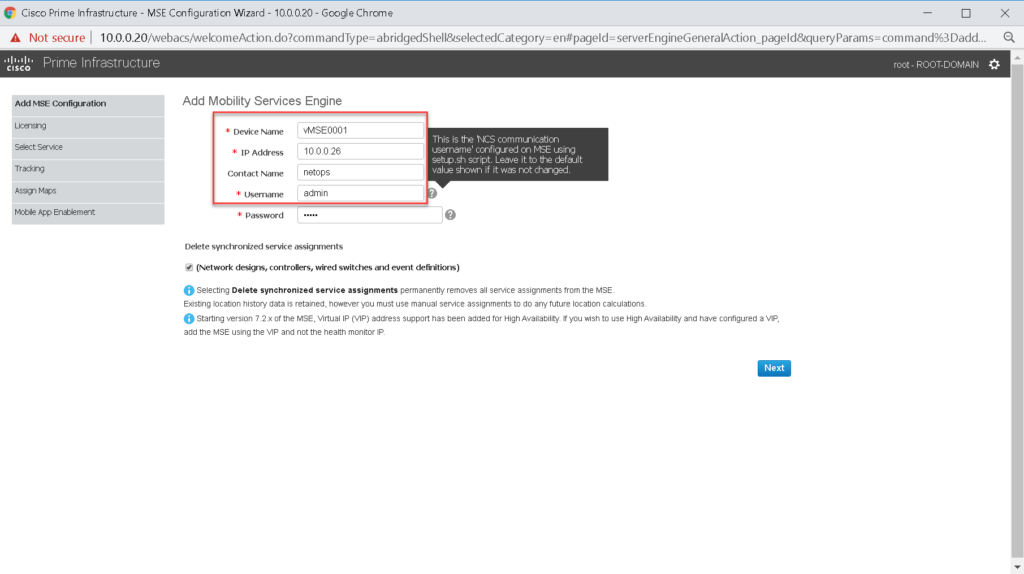Open the settings gear in the header
Screen dimensions: 1024x574
pos(993,64)
